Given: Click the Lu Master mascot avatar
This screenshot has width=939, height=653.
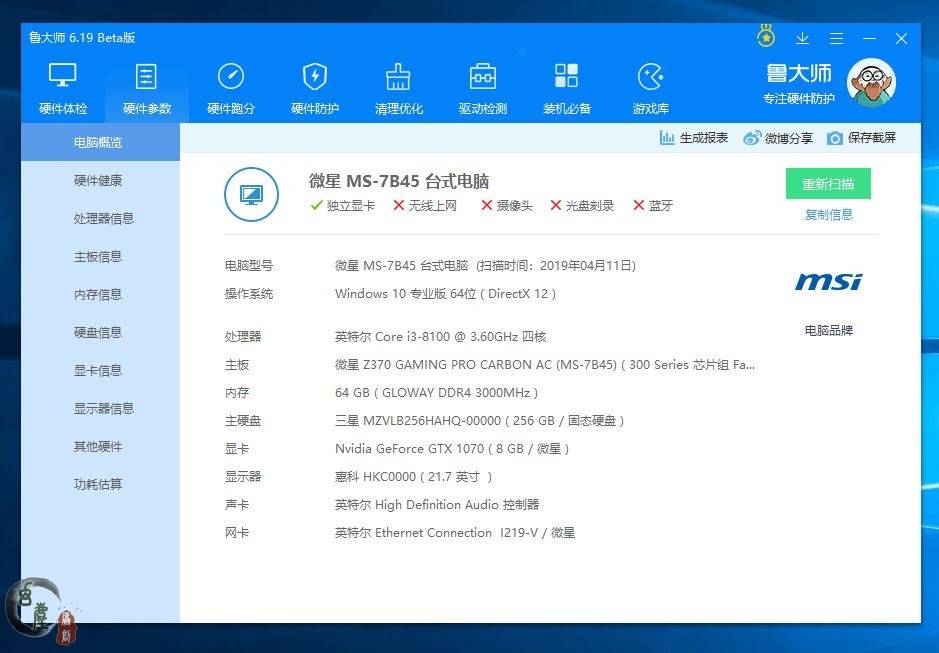Looking at the screenshot, I should [871, 82].
